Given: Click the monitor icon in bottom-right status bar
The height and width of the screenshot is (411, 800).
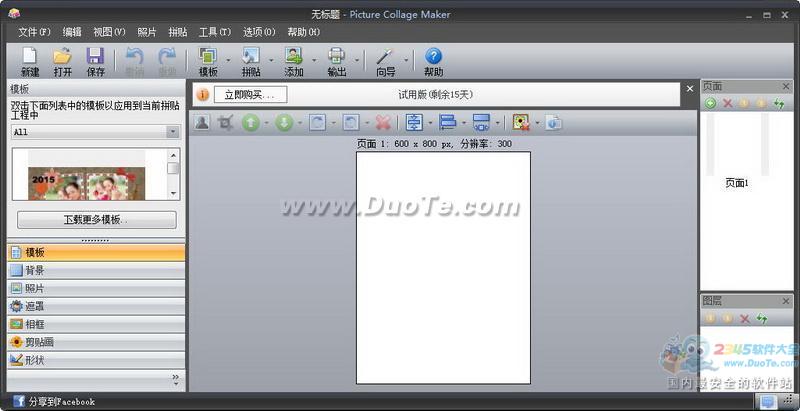Looking at the screenshot, I should 767,402.
